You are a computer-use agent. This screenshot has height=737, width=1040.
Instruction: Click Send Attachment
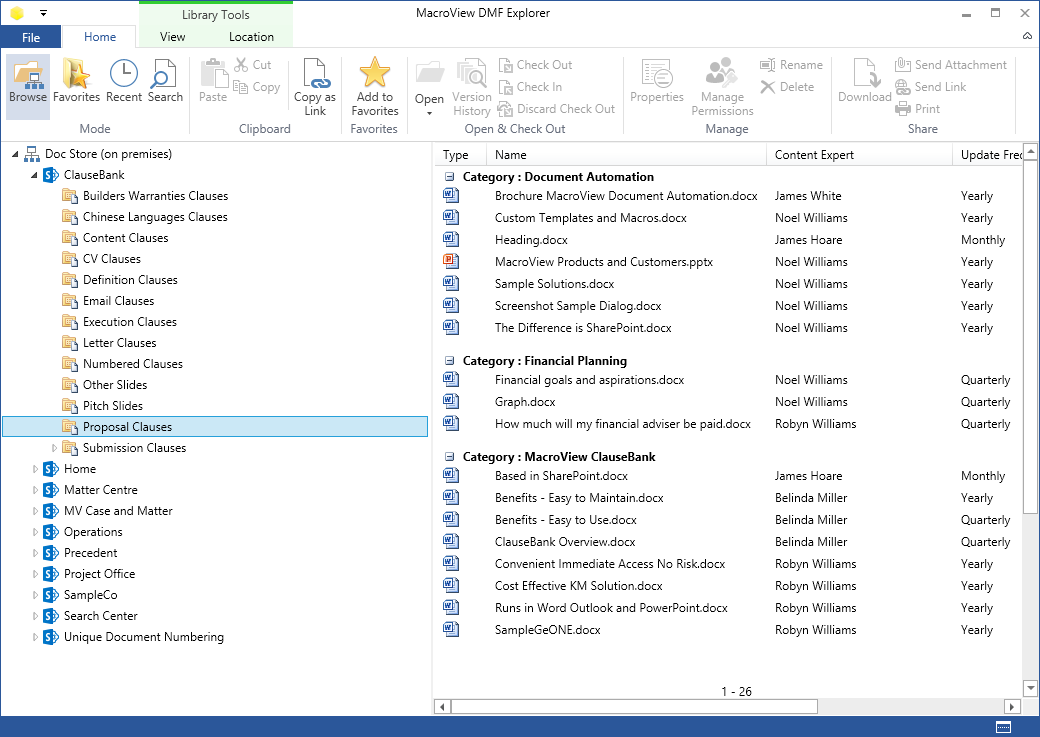point(950,65)
